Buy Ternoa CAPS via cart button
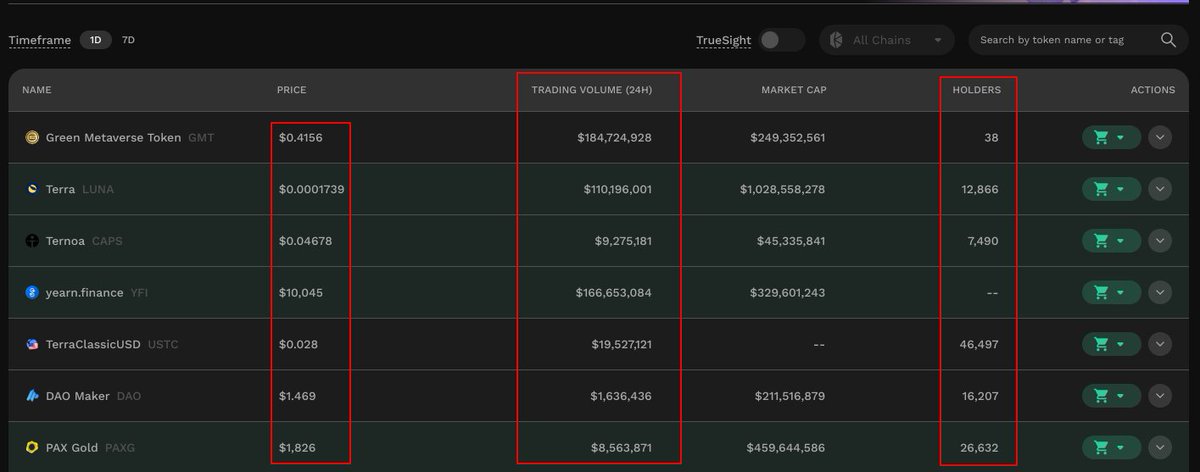The image size is (1200, 472). (1111, 241)
